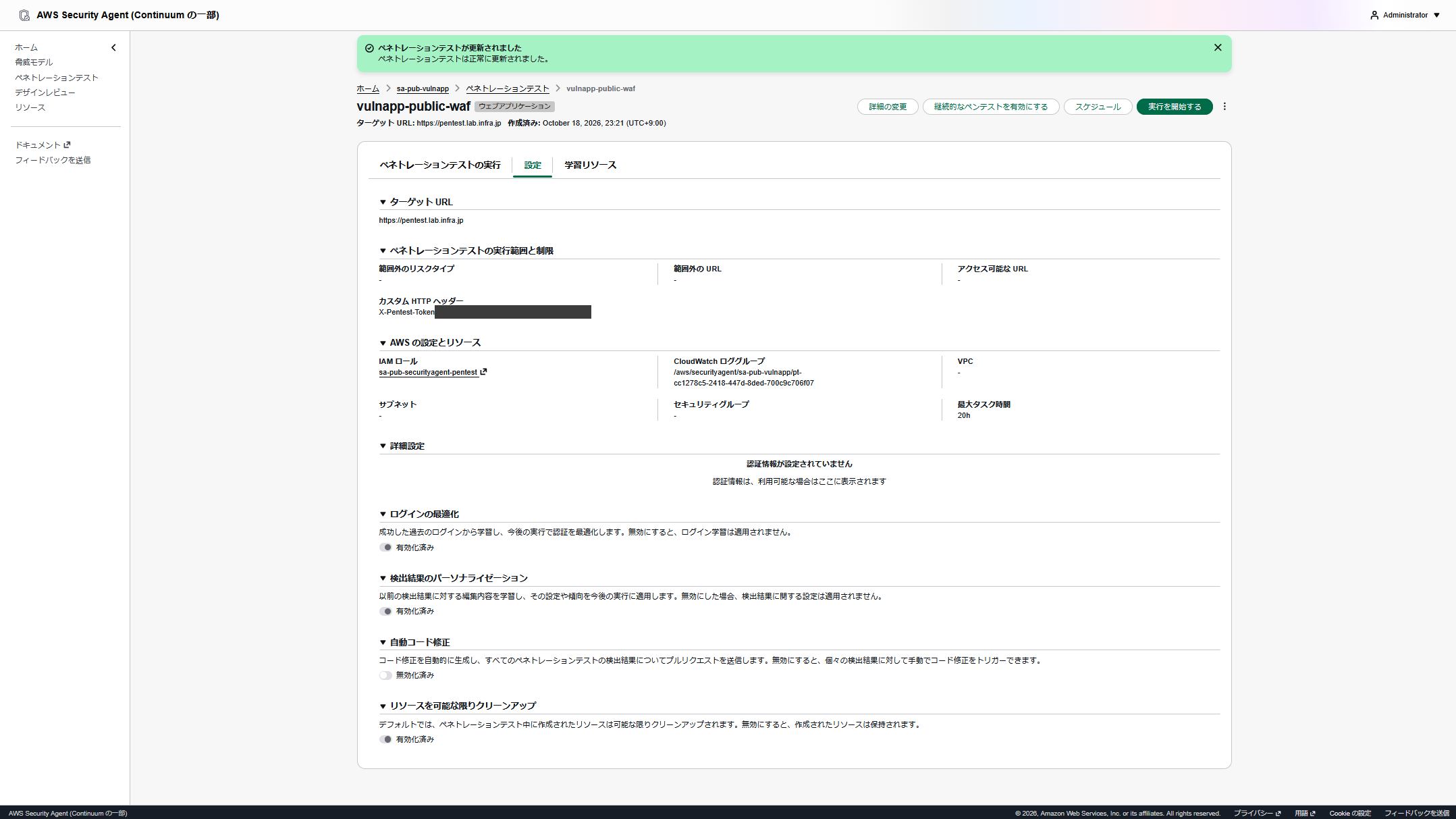Click the ウェブアプリケーション badge
1456x819 pixels.
pyautogui.click(x=514, y=107)
